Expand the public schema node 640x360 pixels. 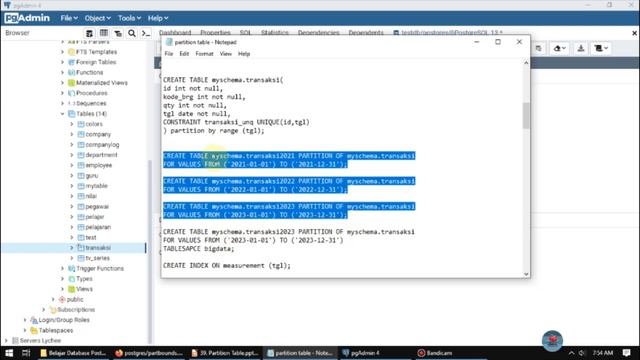[53, 299]
